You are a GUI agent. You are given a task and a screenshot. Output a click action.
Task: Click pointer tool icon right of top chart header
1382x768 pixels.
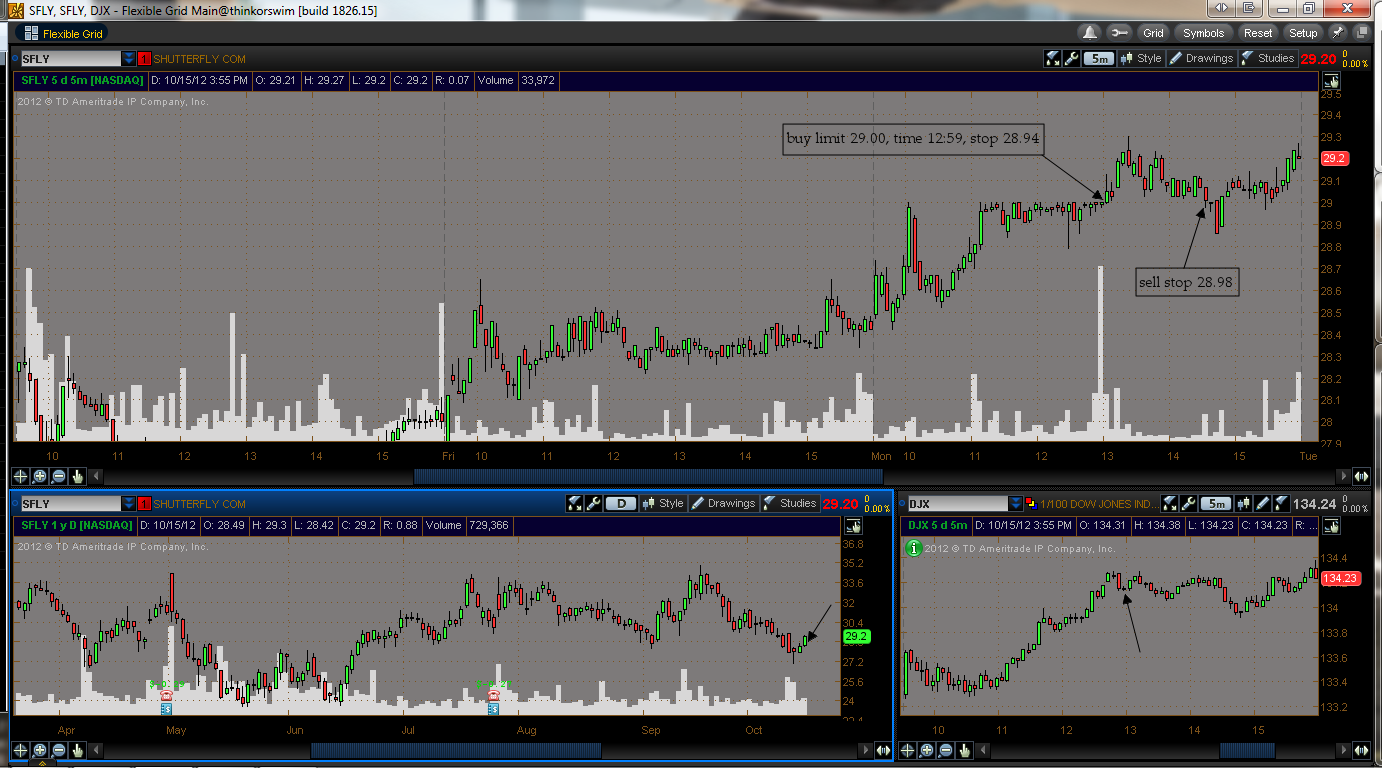pos(1330,81)
